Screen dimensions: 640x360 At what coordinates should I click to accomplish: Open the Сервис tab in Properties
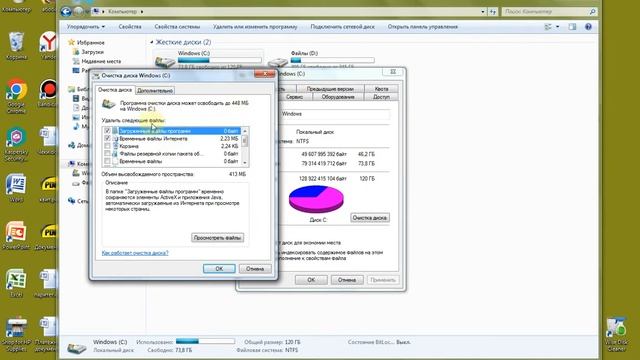point(295,97)
